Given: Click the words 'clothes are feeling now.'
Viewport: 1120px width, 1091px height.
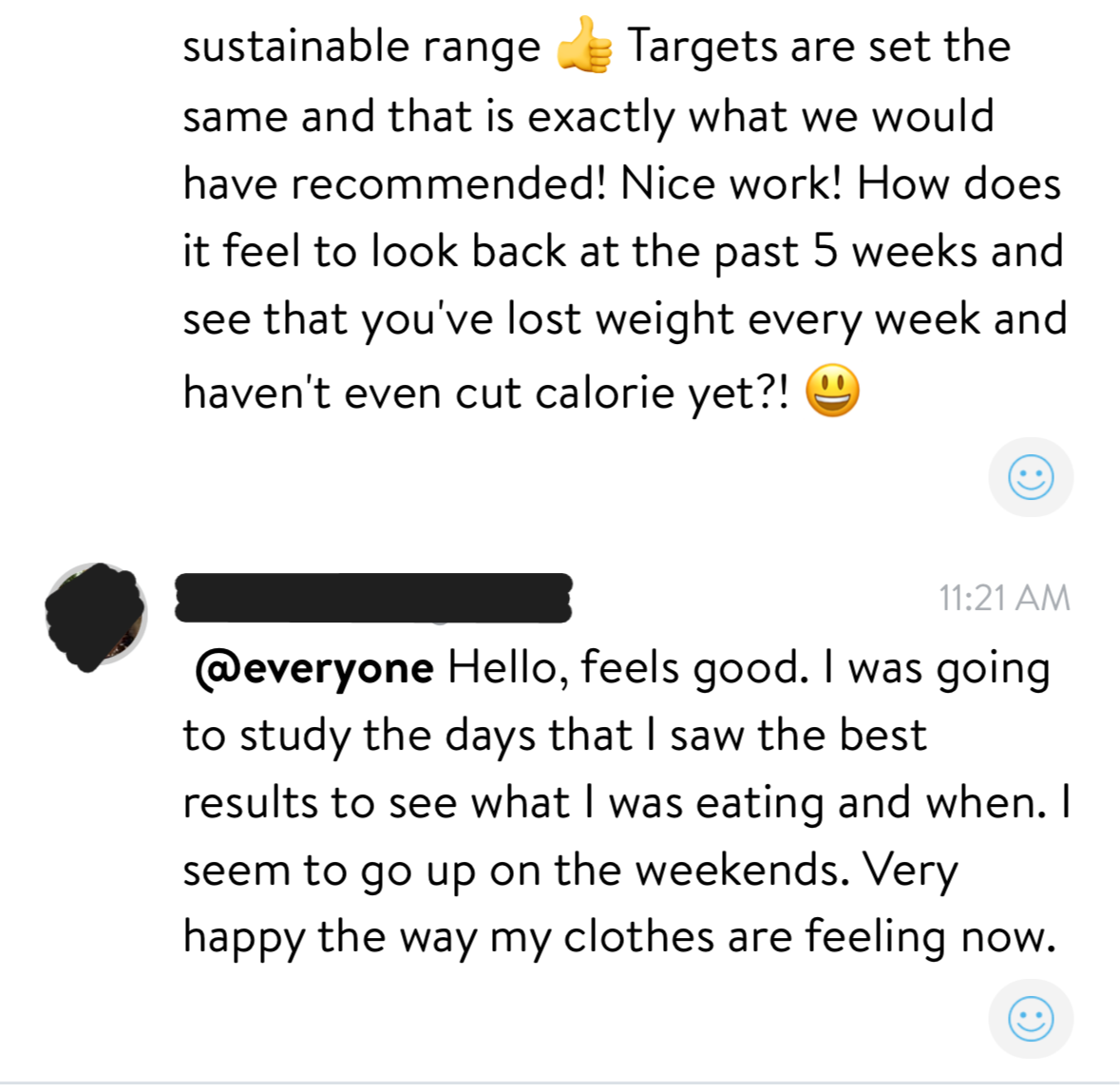Looking at the screenshot, I should [x=809, y=937].
